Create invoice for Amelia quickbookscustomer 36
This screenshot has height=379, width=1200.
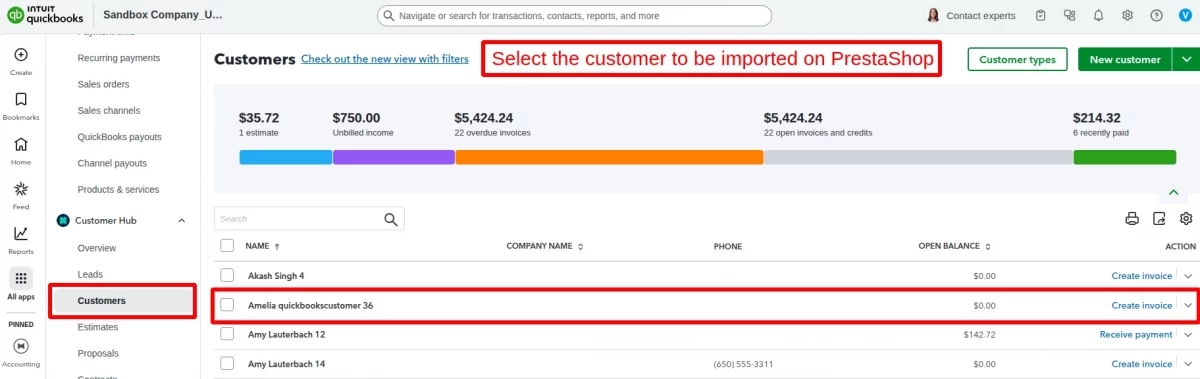point(1142,306)
